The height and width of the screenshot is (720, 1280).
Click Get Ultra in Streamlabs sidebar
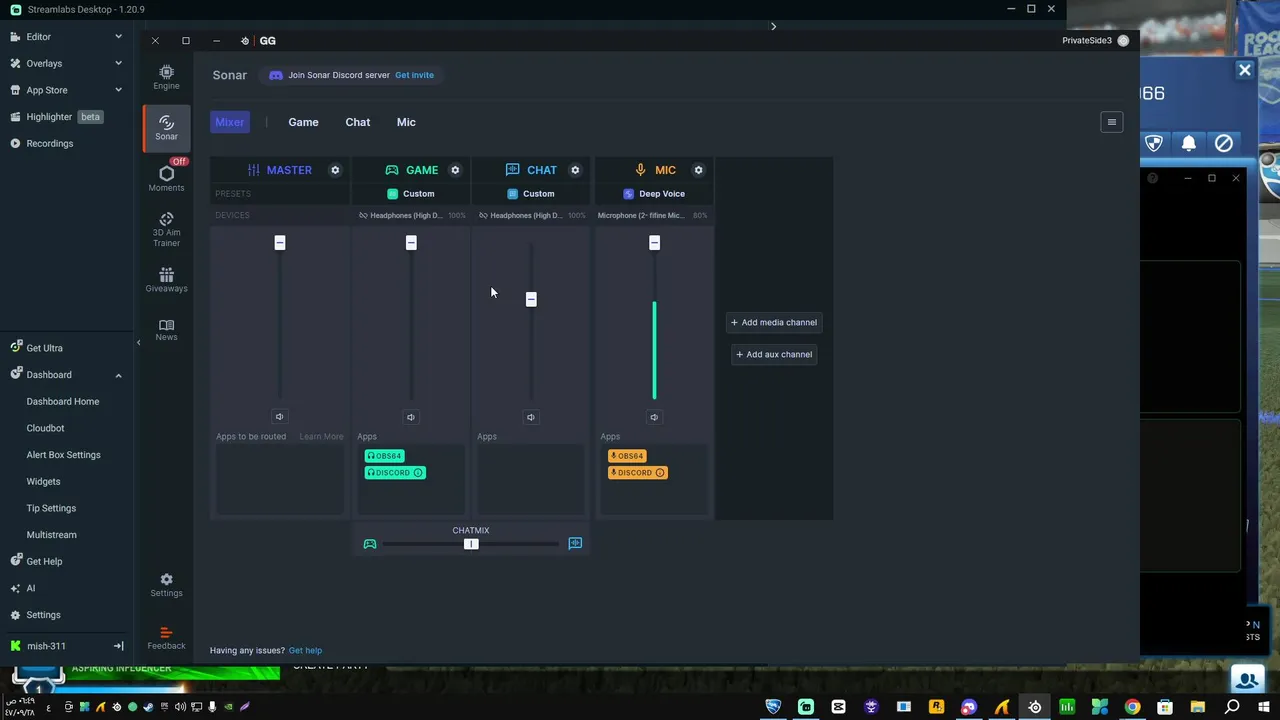[x=37, y=348]
